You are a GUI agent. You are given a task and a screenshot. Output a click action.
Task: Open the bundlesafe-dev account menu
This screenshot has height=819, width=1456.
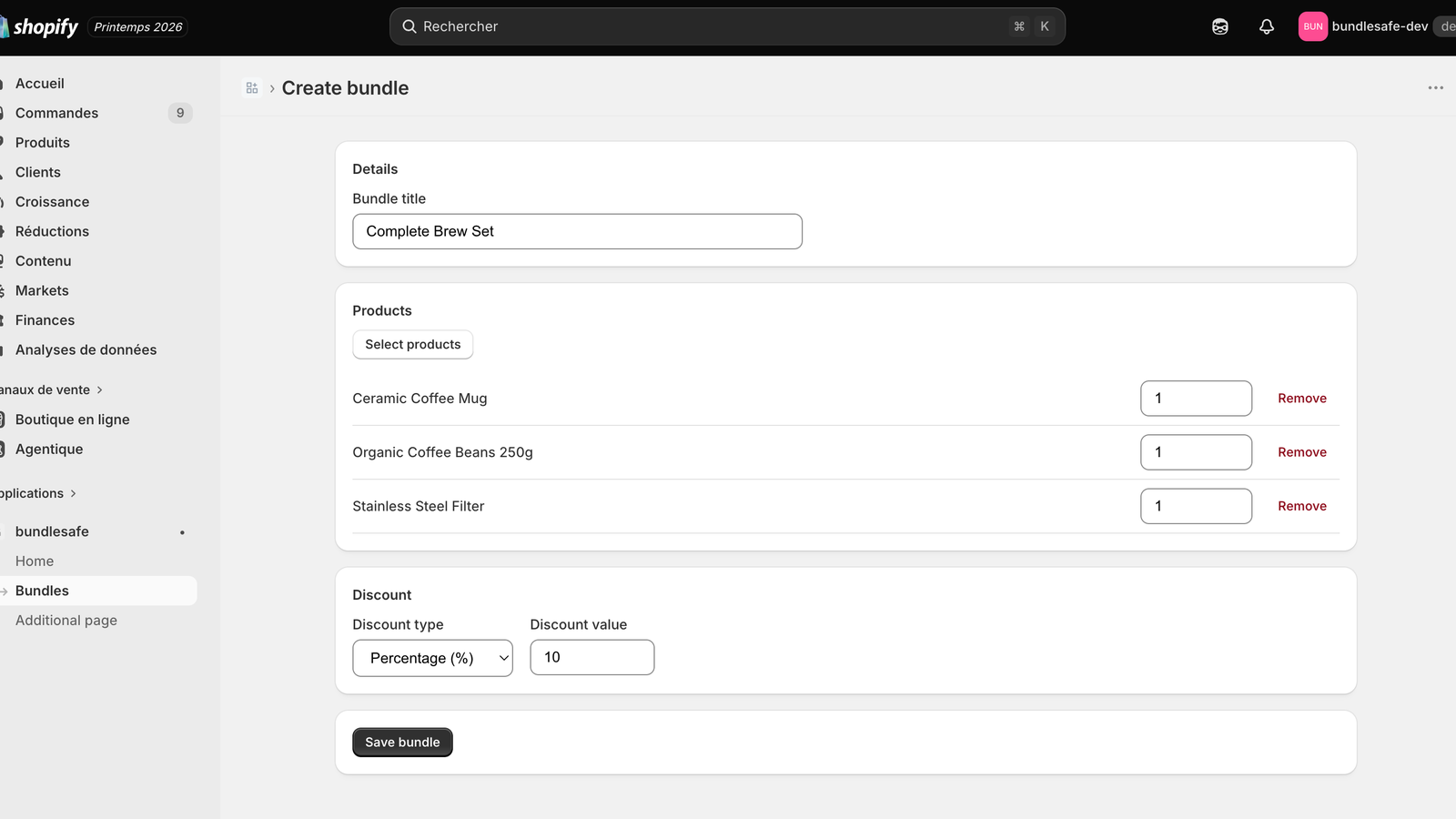1377,26
